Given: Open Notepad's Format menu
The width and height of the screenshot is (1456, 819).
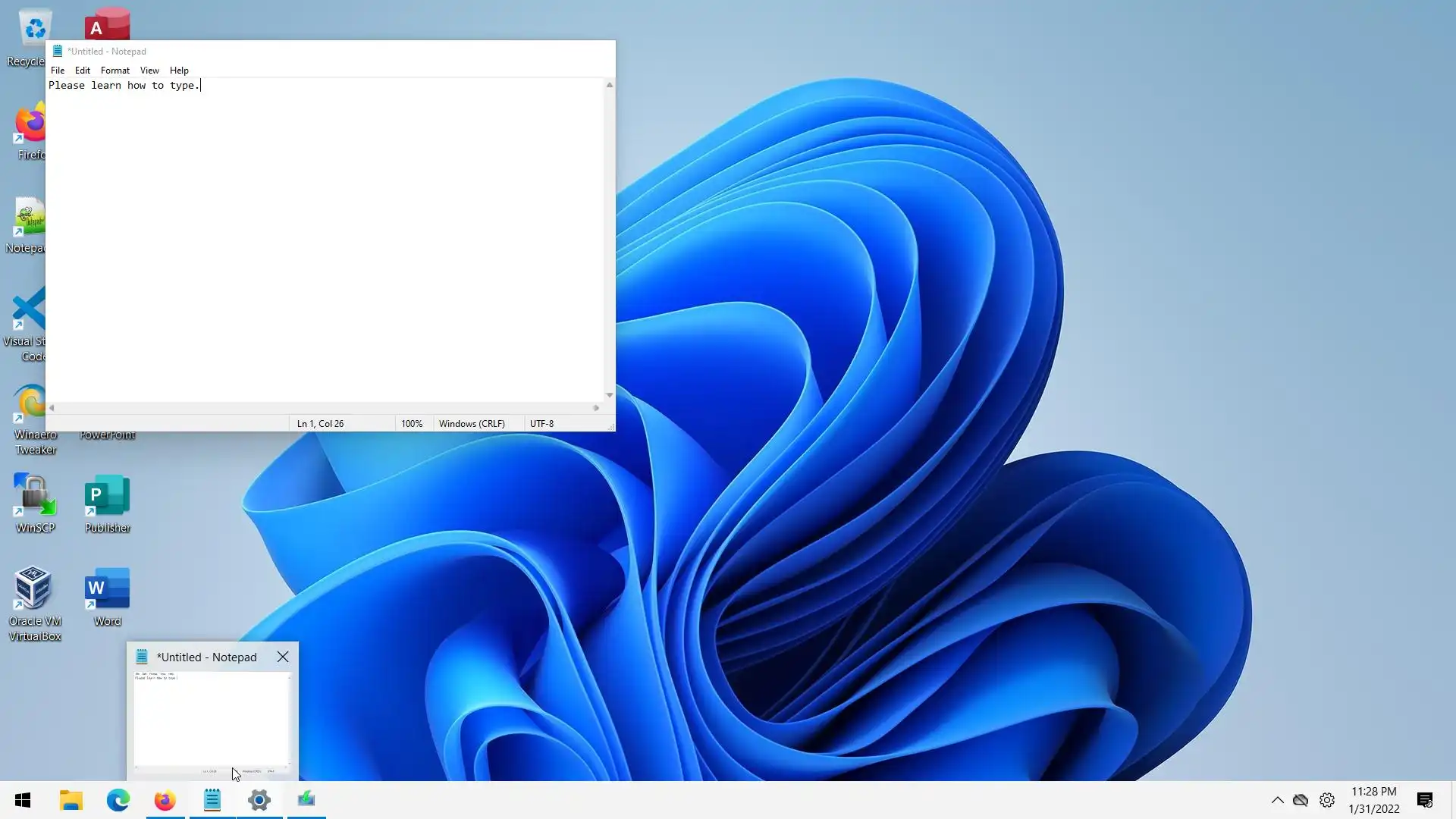Looking at the screenshot, I should point(115,71).
